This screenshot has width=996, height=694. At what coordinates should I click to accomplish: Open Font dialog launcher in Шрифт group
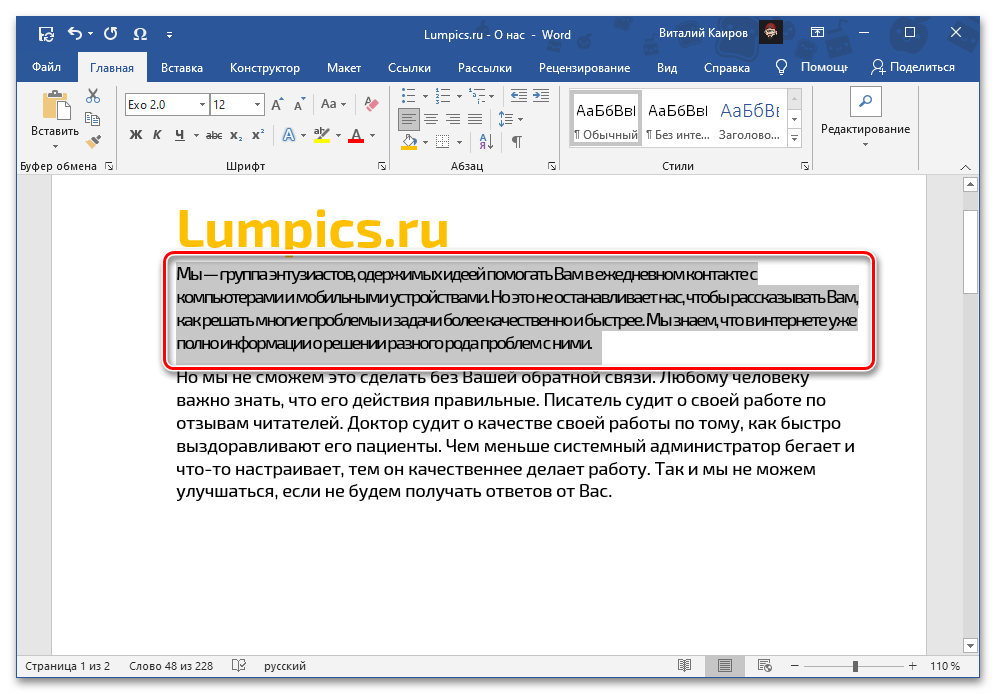[x=382, y=166]
